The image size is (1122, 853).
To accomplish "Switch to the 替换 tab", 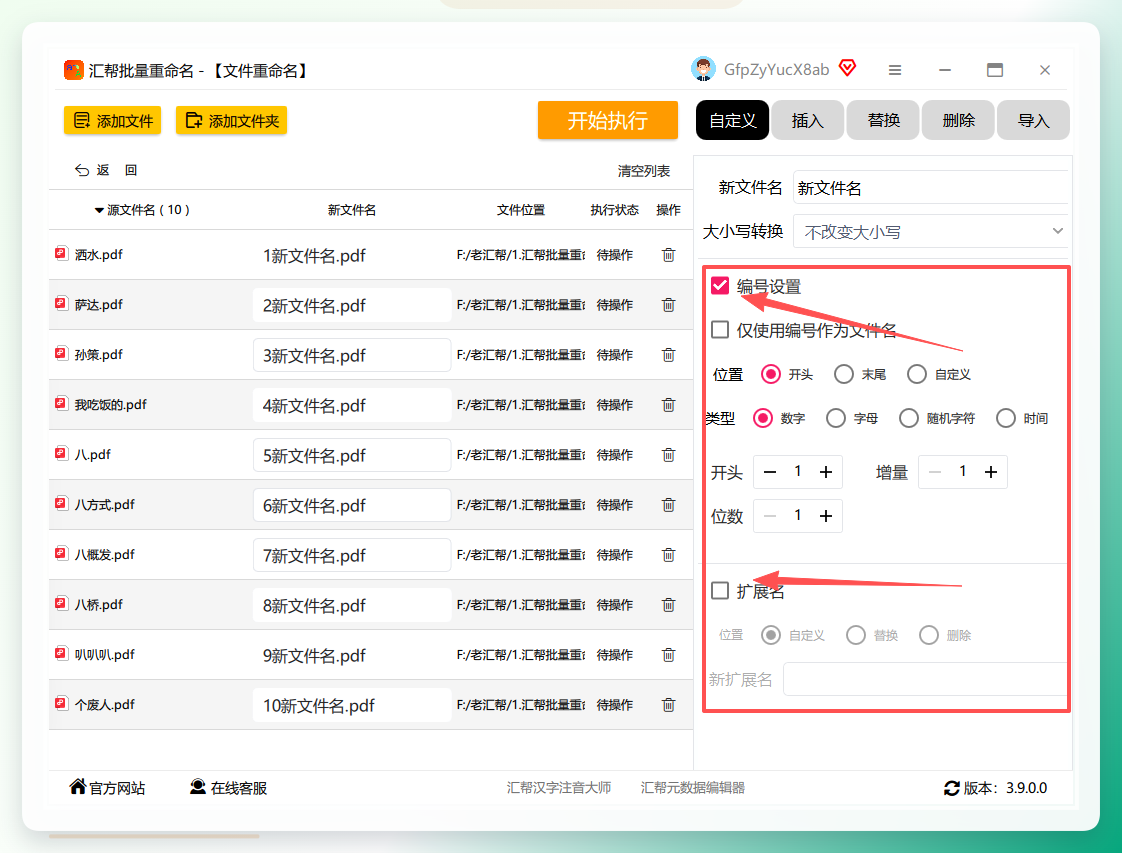I will [x=883, y=120].
